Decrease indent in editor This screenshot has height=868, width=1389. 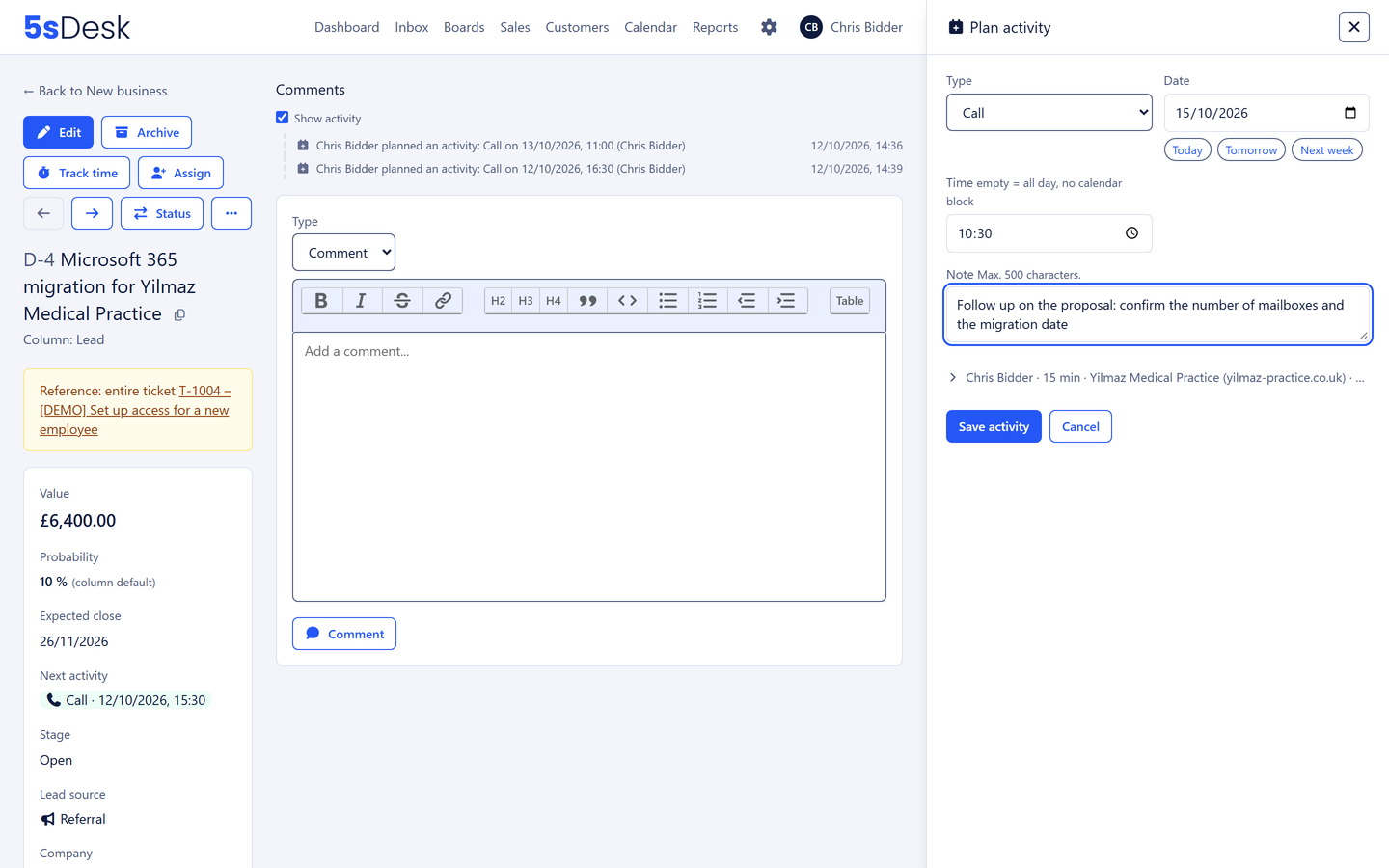pos(747,301)
